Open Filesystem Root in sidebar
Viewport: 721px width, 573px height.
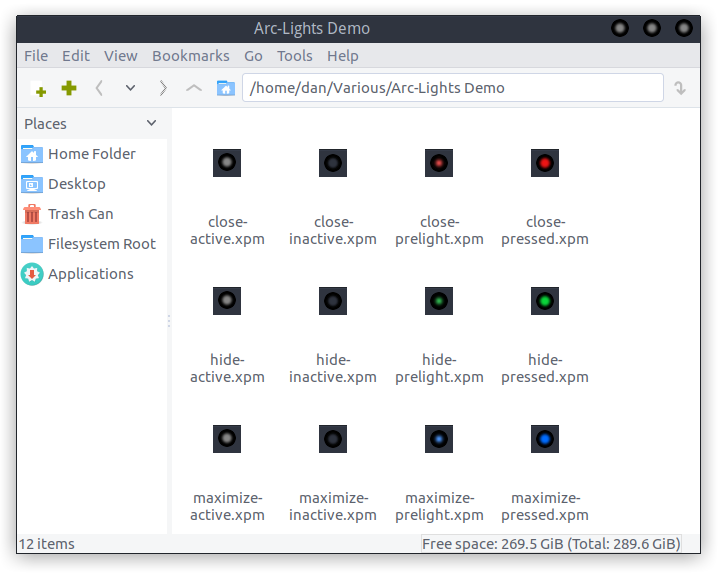[x=93, y=244]
